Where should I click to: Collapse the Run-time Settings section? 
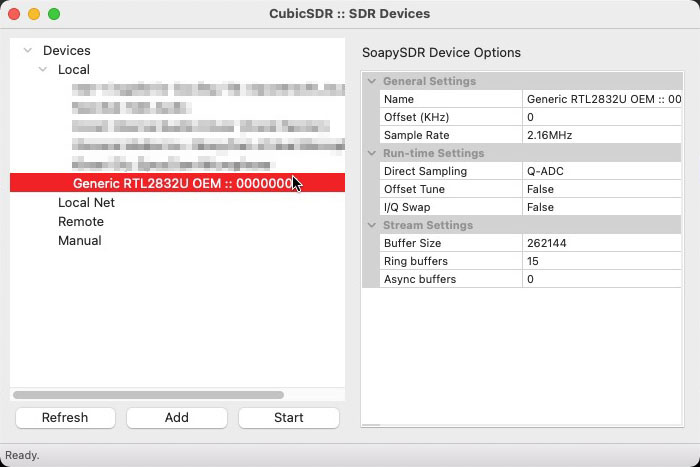(x=371, y=153)
